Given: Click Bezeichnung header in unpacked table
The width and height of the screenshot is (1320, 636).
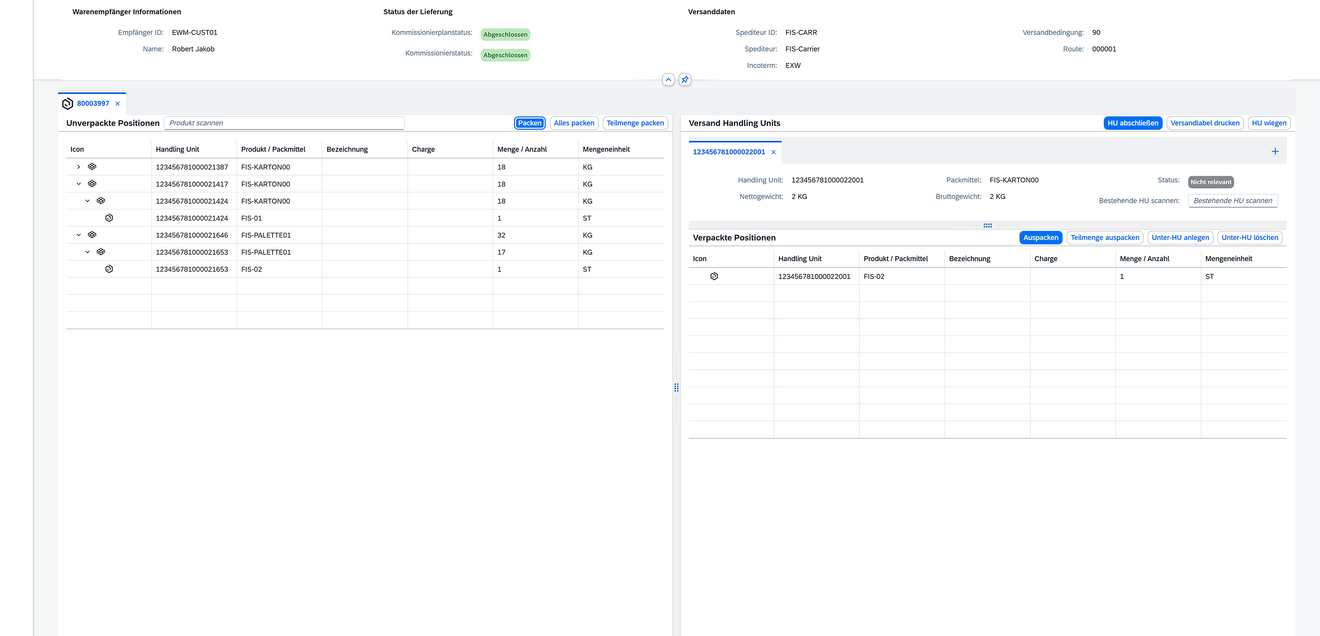Looking at the screenshot, I should coord(365,149).
